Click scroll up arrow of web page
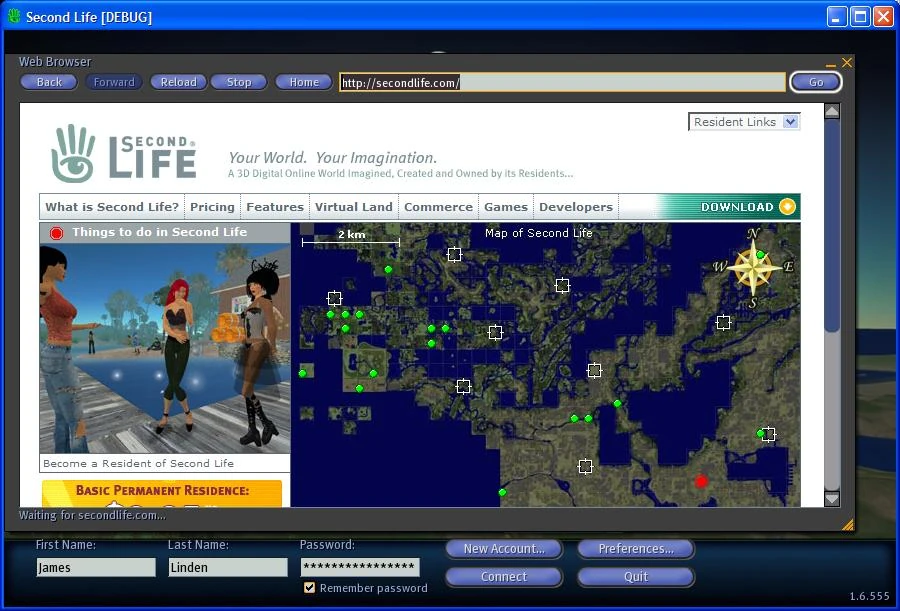The height and width of the screenshot is (611, 900). 832,111
